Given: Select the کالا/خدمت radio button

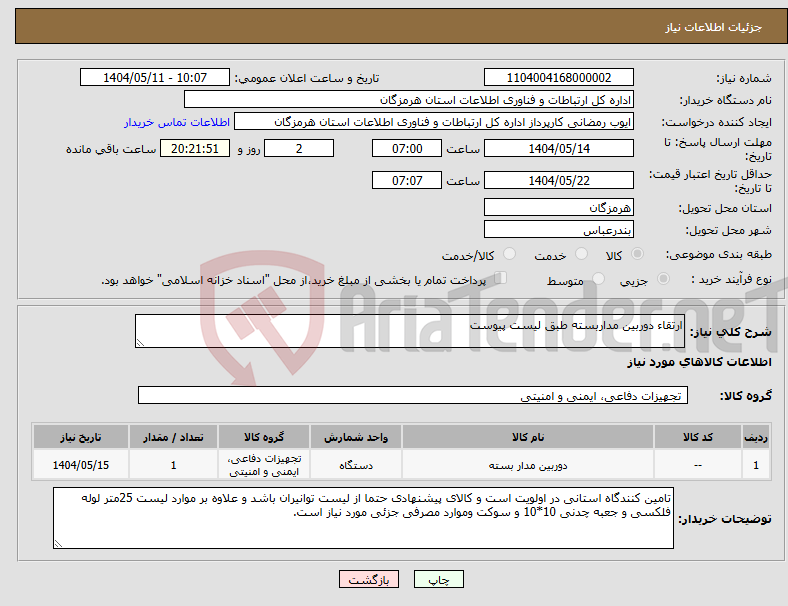Looking at the screenshot, I should point(509,254).
